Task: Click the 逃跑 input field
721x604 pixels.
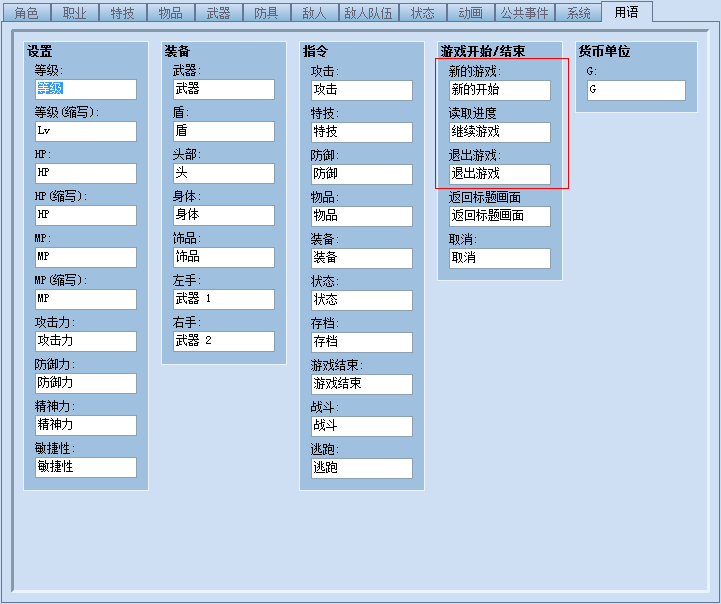Action: click(x=362, y=468)
